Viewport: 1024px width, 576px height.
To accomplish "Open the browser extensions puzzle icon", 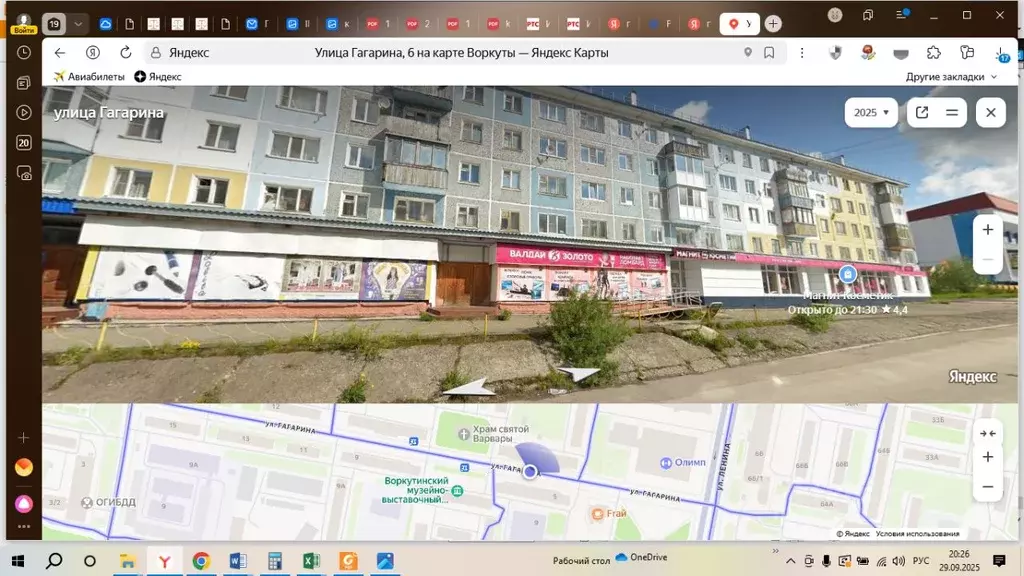I will click(934, 51).
